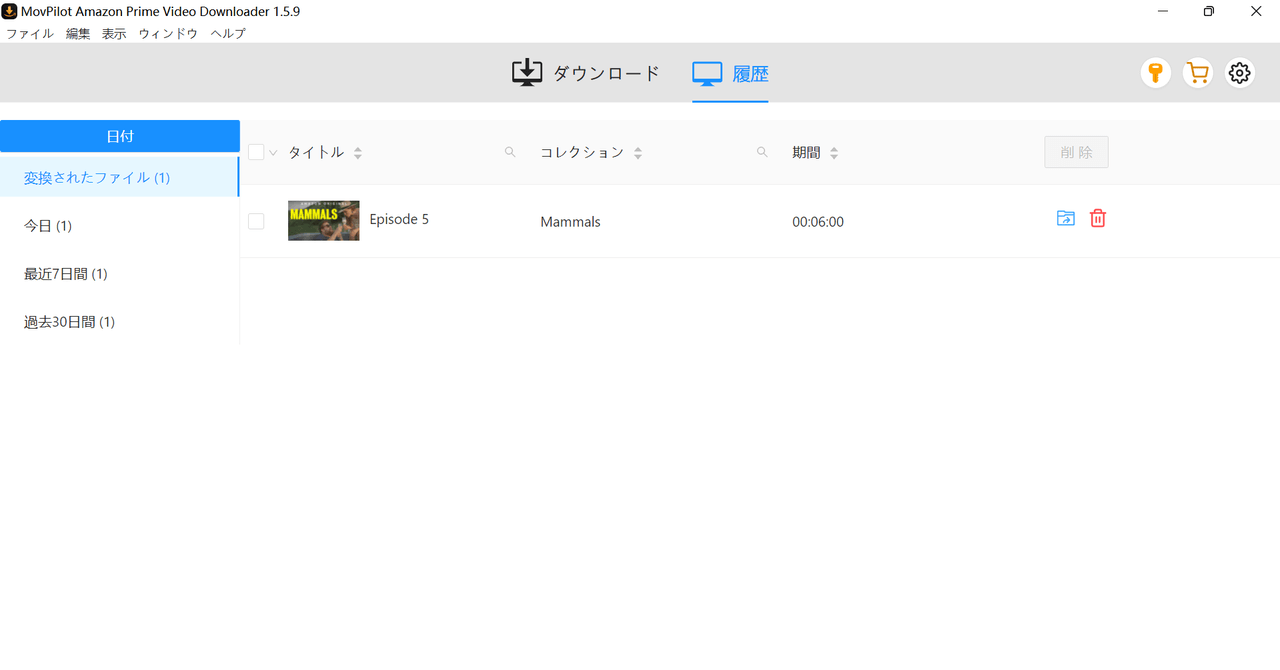Close the MovPilot window

(1256, 11)
